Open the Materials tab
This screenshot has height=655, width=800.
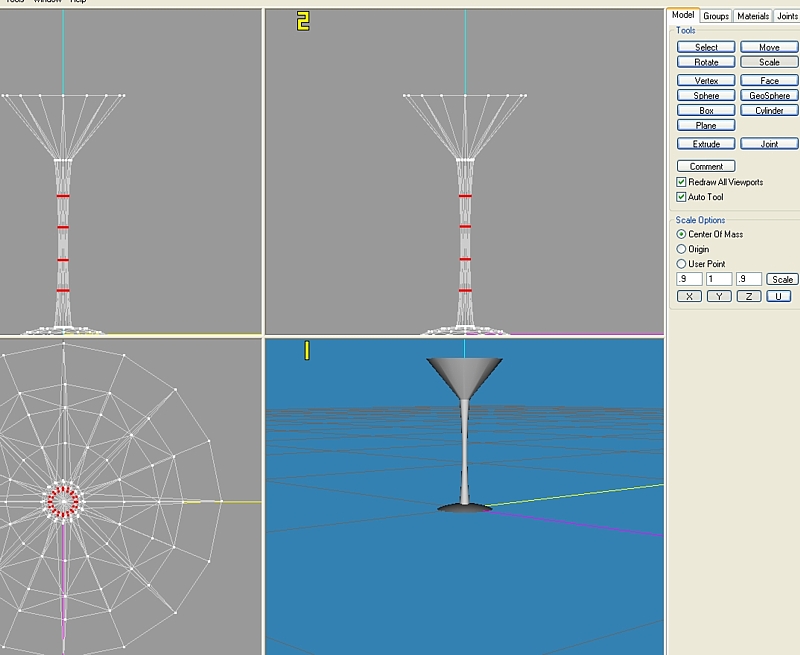click(752, 16)
